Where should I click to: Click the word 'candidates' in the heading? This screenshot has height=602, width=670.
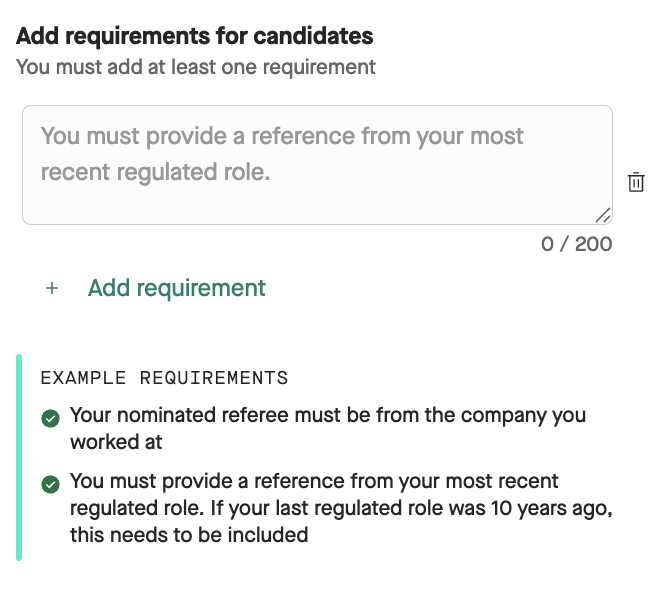[x=313, y=36]
